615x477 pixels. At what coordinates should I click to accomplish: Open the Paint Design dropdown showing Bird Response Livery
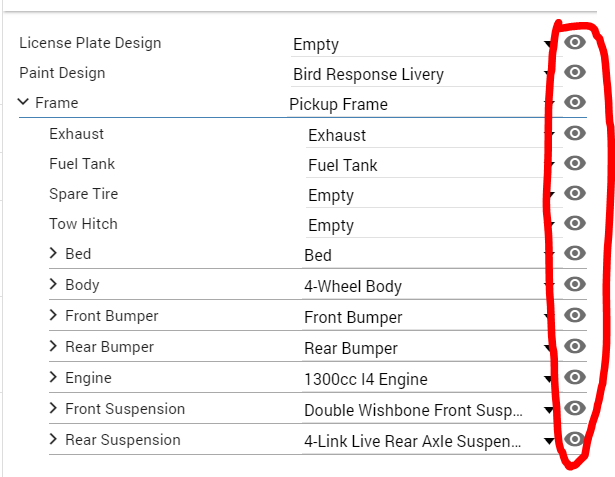423,74
